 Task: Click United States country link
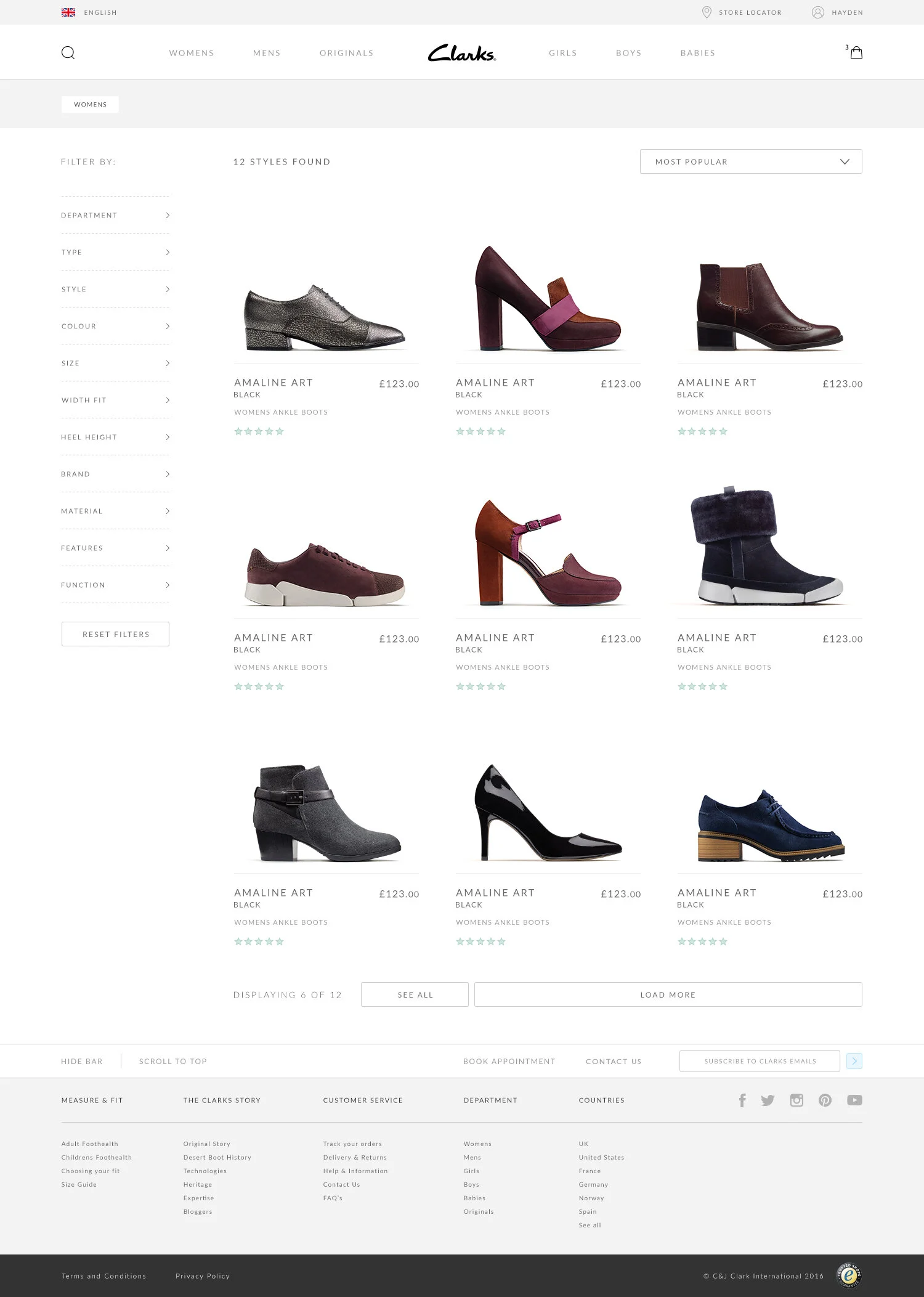tap(601, 1157)
